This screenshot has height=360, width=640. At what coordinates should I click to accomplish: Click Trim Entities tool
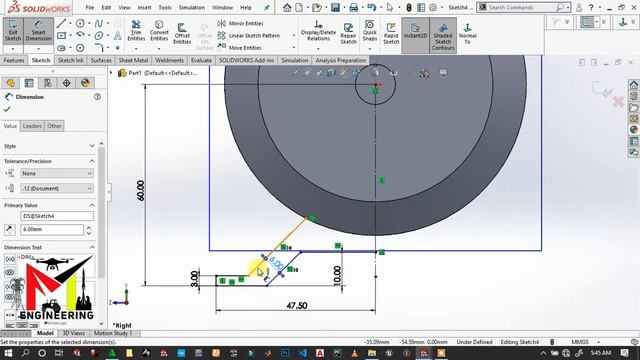pyautogui.click(x=136, y=31)
